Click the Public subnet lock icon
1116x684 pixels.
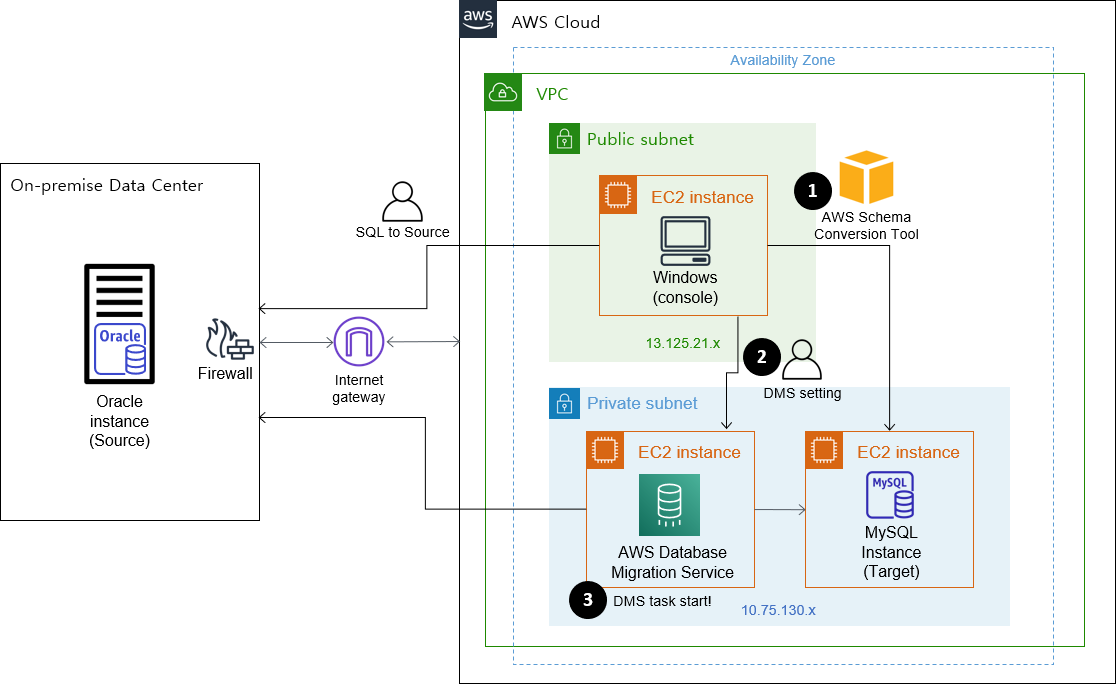tap(564, 139)
